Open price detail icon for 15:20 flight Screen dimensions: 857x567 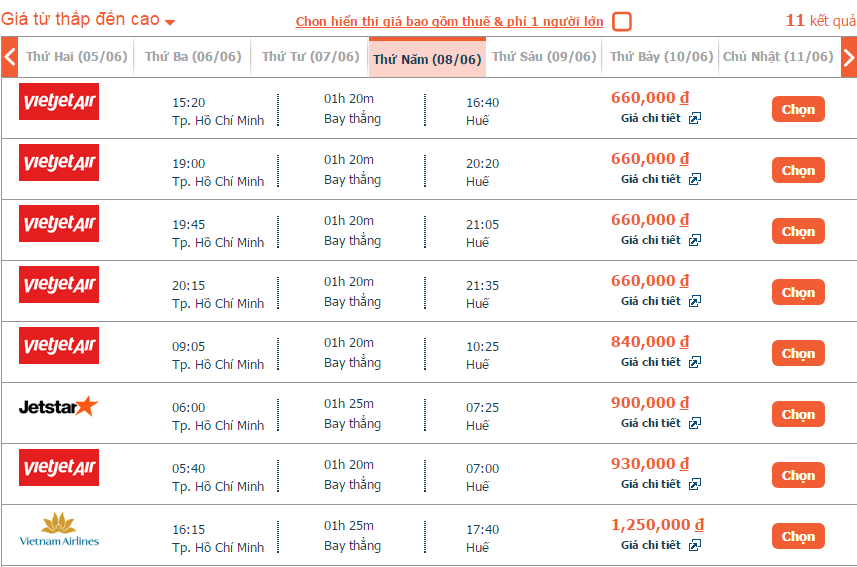point(695,118)
